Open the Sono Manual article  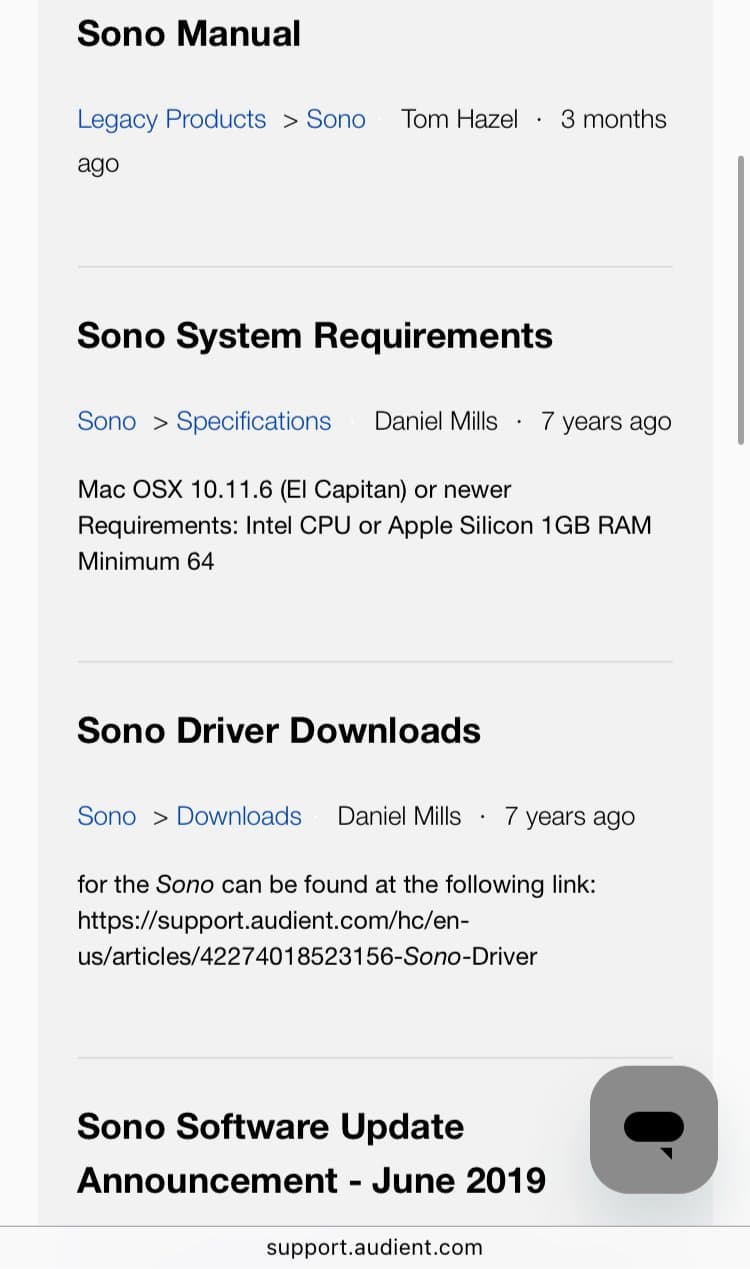pyautogui.click(x=189, y=33)
